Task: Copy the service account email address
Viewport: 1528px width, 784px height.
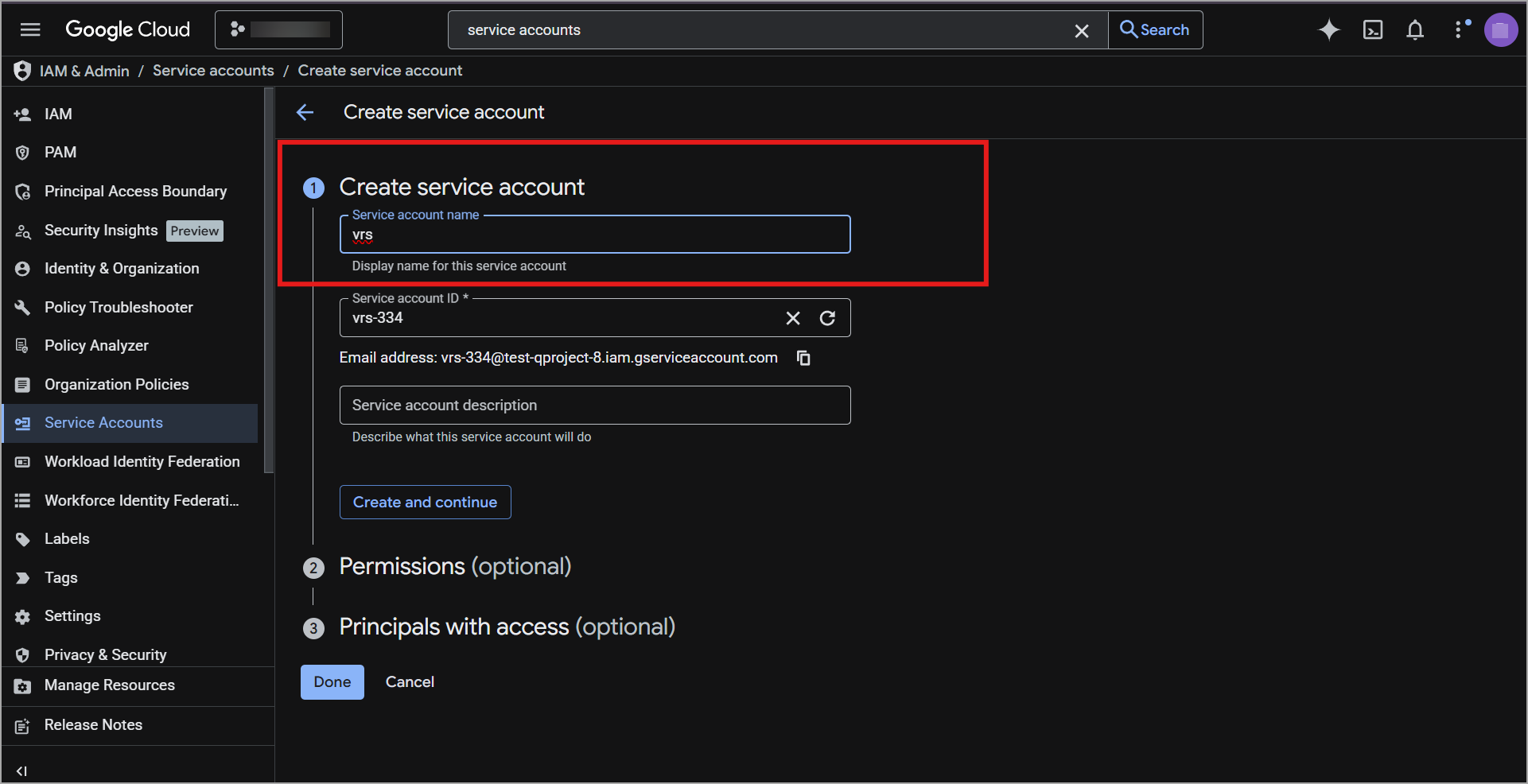Action: click(804, 358)
